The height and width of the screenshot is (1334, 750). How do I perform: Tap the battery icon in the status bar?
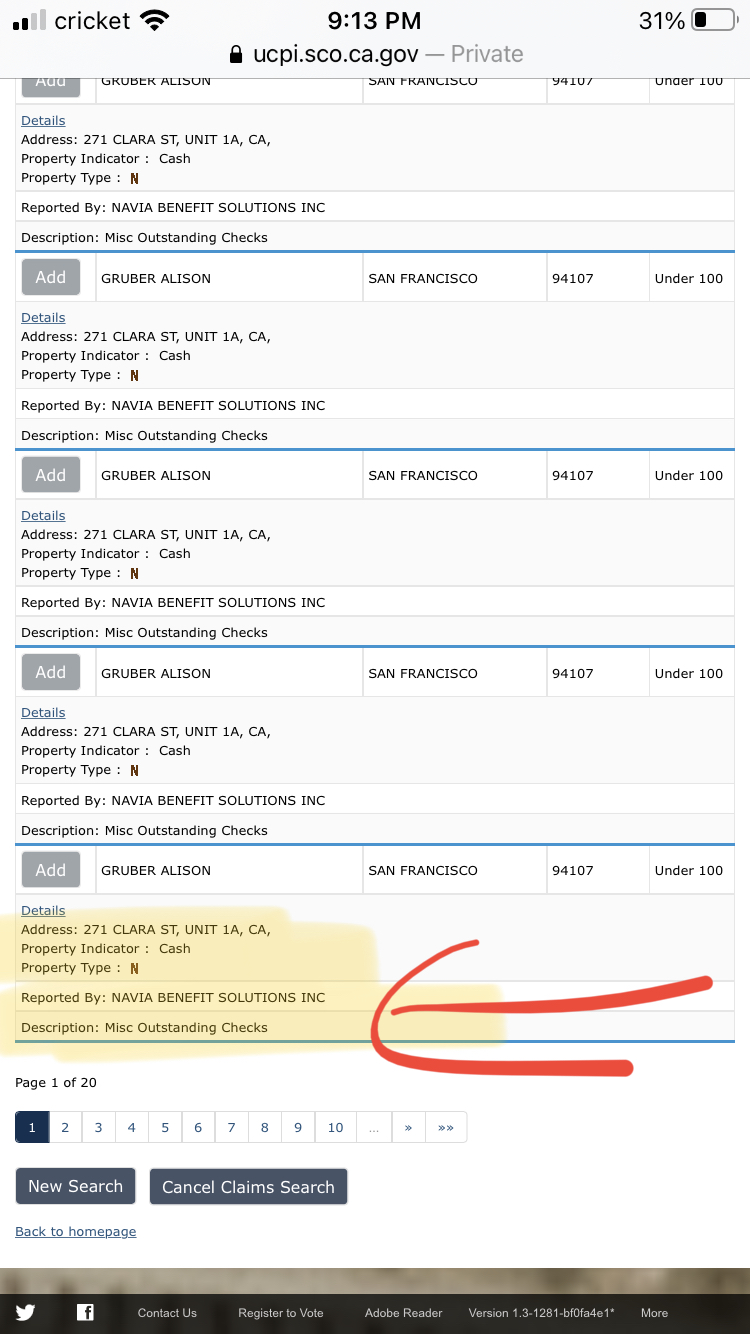713,20
